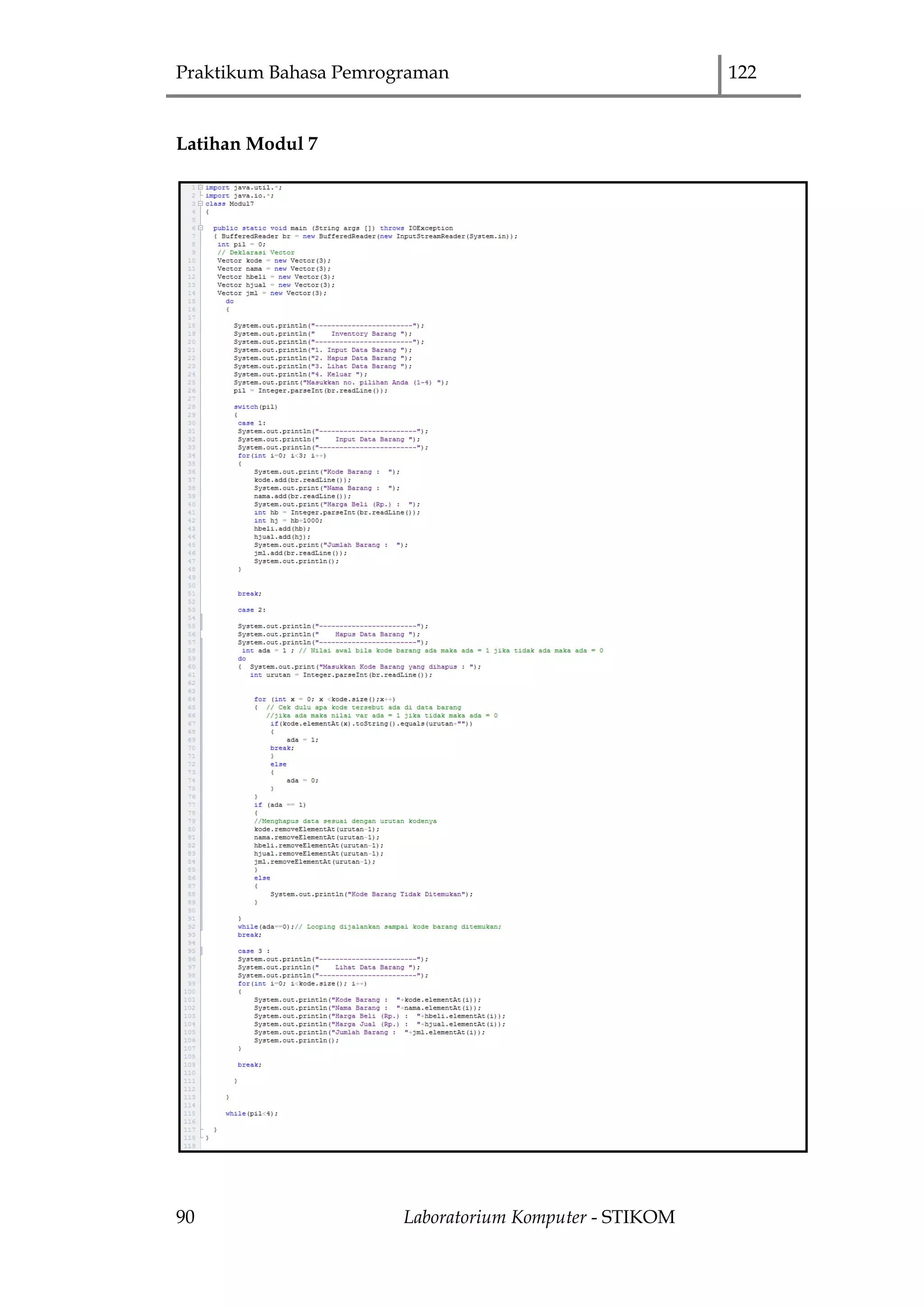Click 'Vector kode = new Vector(3);' line
This screenshot has width=924, height=1307.
pos(274,261)
